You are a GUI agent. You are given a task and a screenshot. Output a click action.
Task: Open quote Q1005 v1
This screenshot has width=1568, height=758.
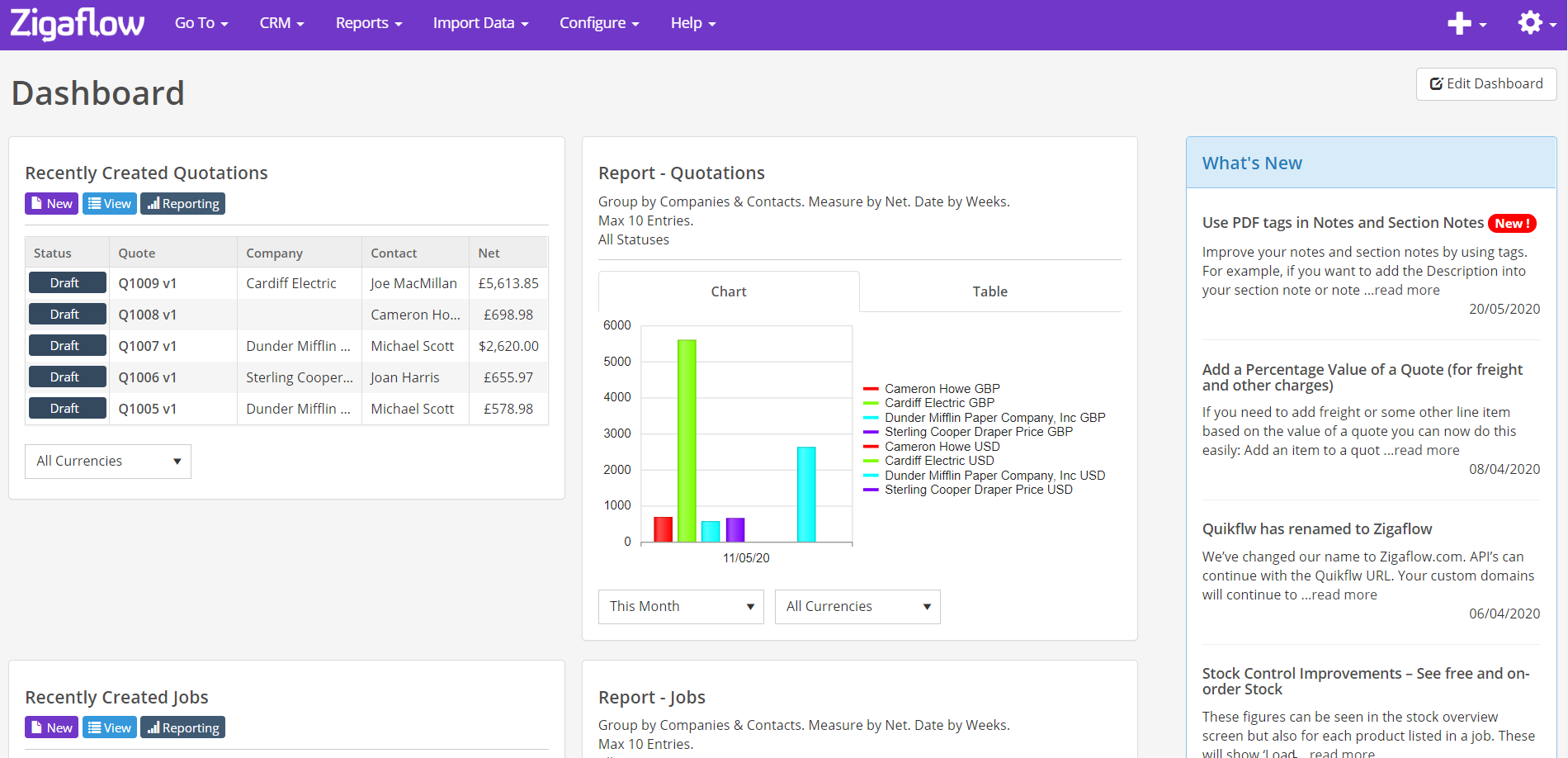[x=148, y=409]
